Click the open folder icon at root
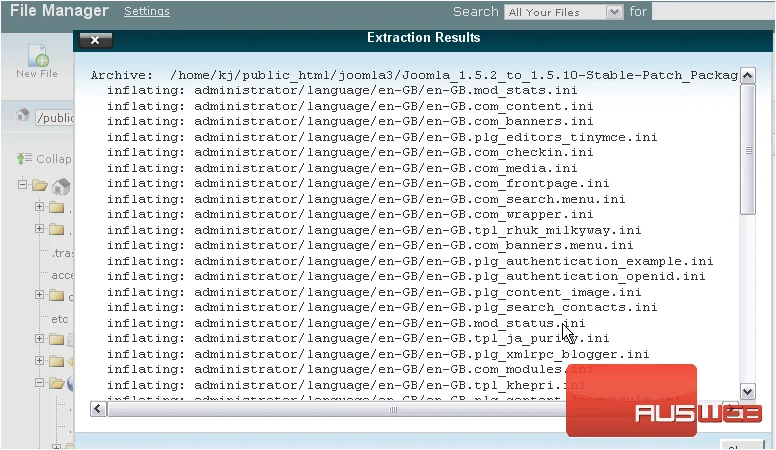 [x=40, y=186]
